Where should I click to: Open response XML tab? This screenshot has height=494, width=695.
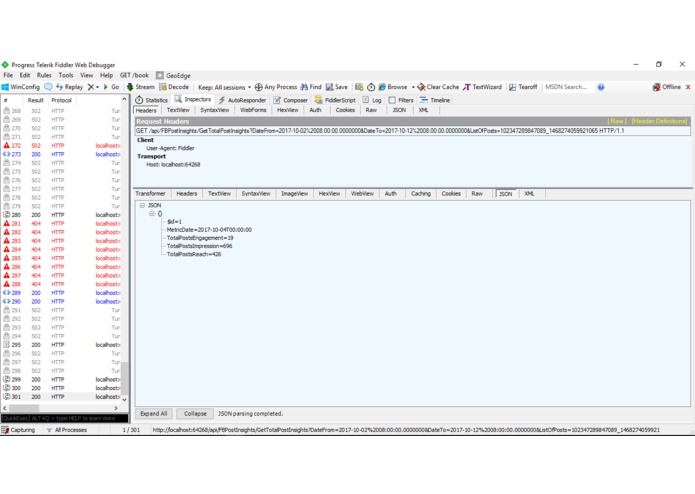tap(529, 194)
